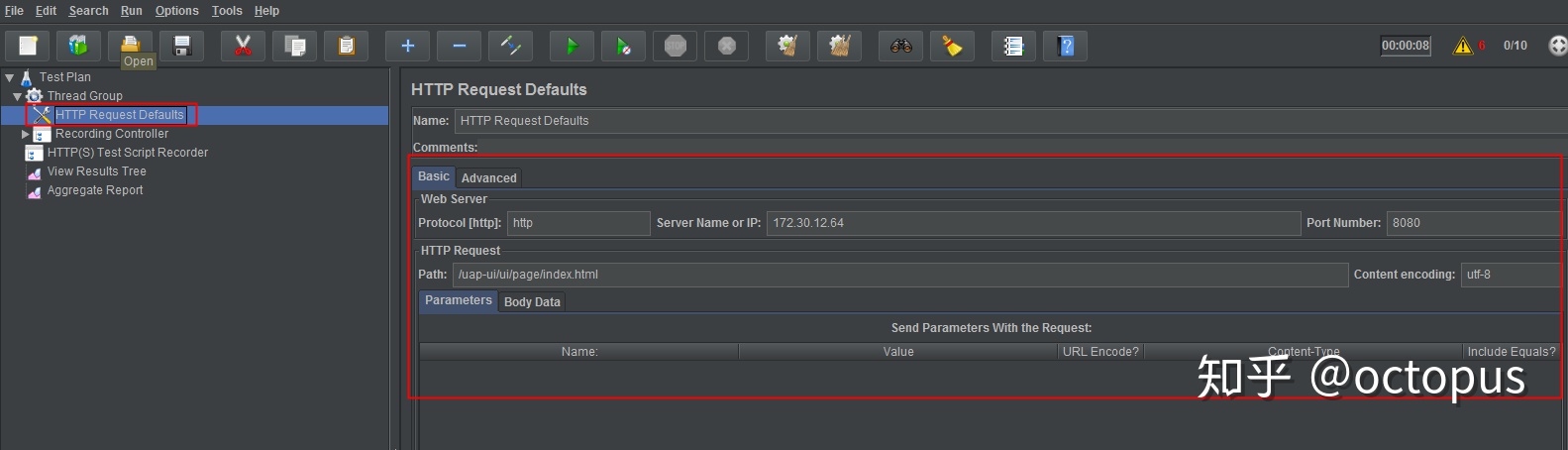1568x450 pixels.
Task: Click the Clear results icon
Action: point(787,46)
